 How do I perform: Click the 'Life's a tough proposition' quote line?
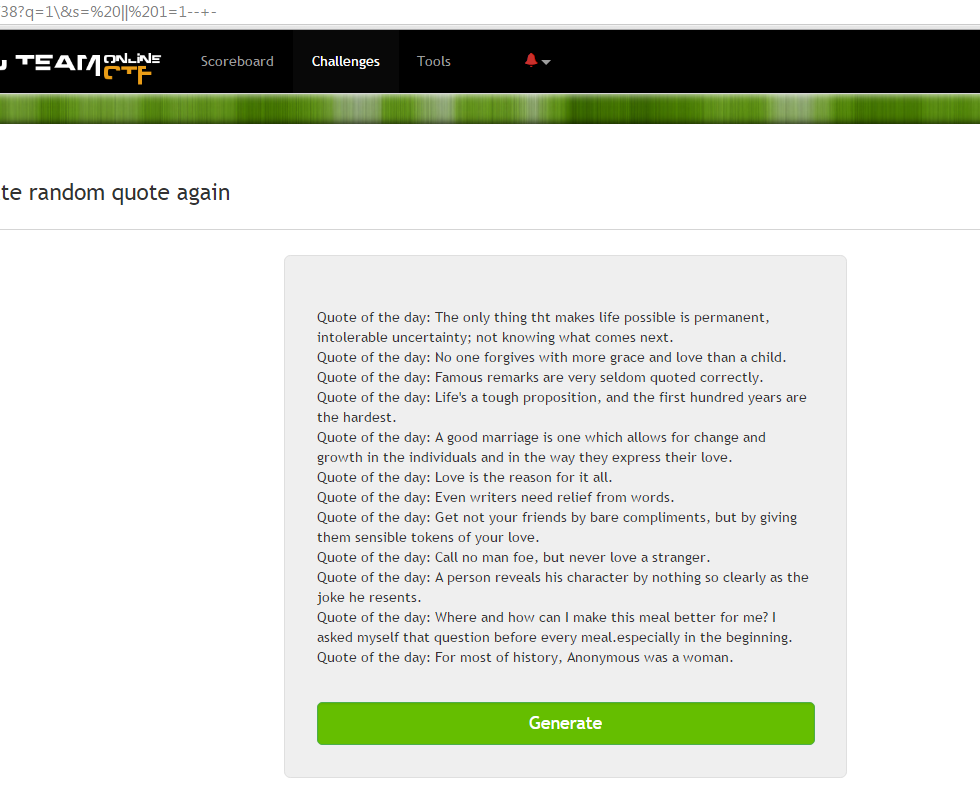(x=561, y=397)
